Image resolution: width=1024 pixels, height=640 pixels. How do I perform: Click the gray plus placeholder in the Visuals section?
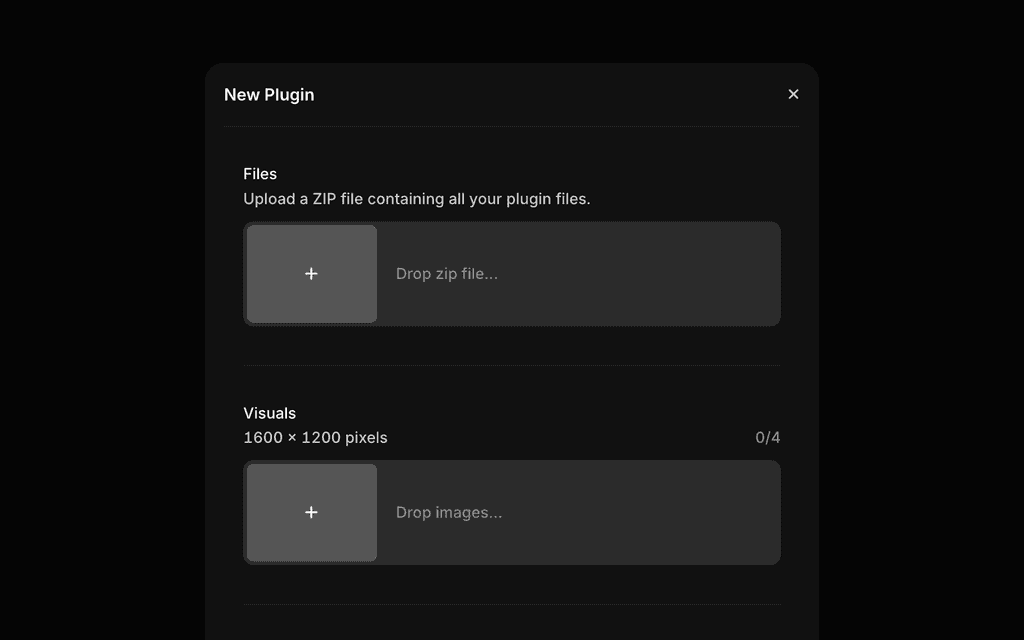point(311,511)
